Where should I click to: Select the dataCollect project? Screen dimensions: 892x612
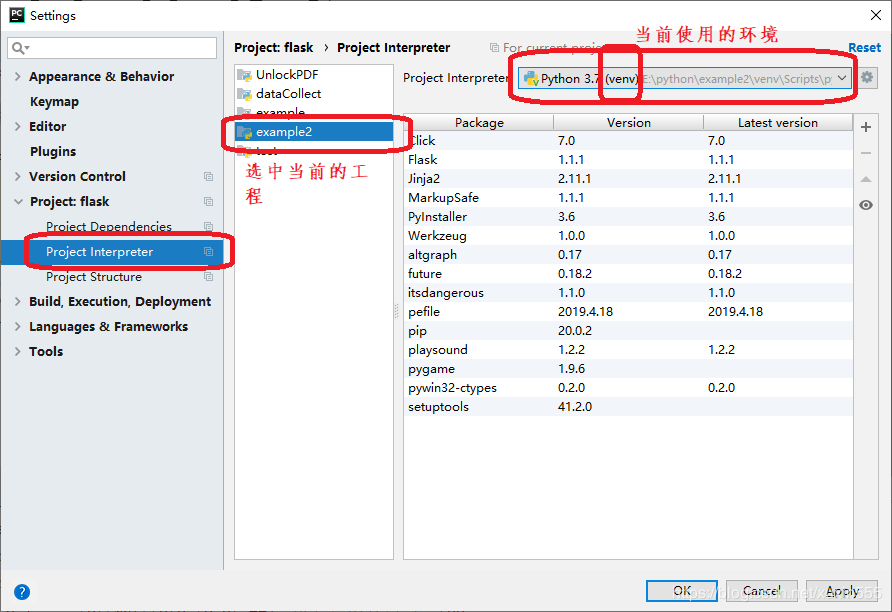pos(288,94)
